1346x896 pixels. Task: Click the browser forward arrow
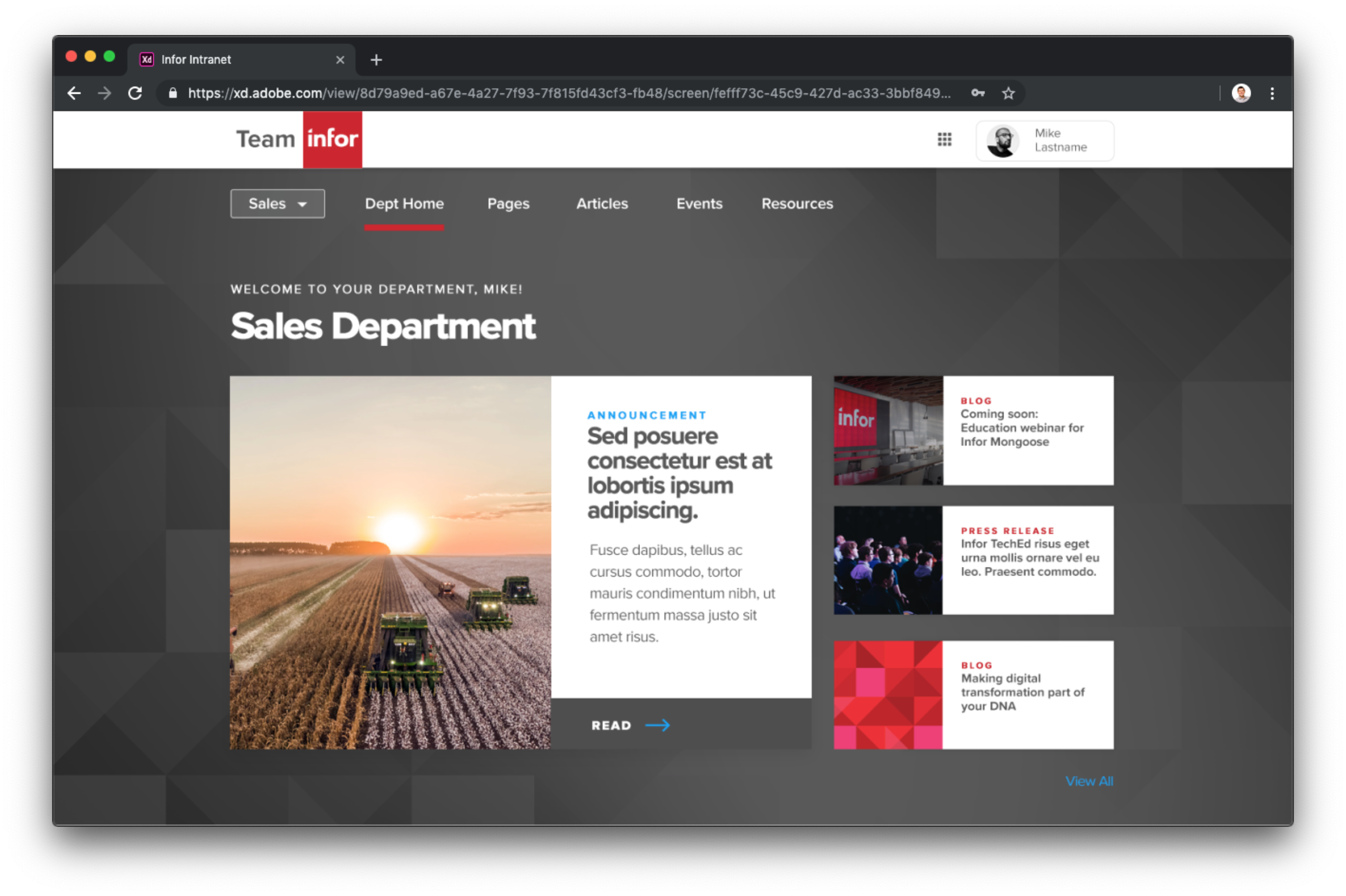point(104,93)
